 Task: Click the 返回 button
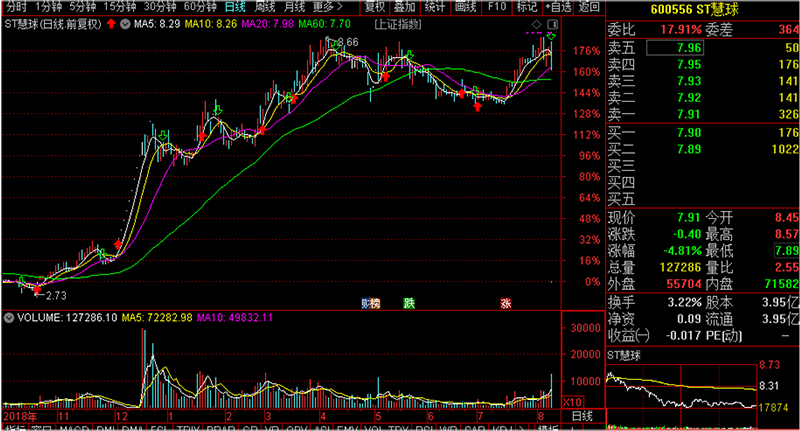pyautogui.click(x=589, y=6)
